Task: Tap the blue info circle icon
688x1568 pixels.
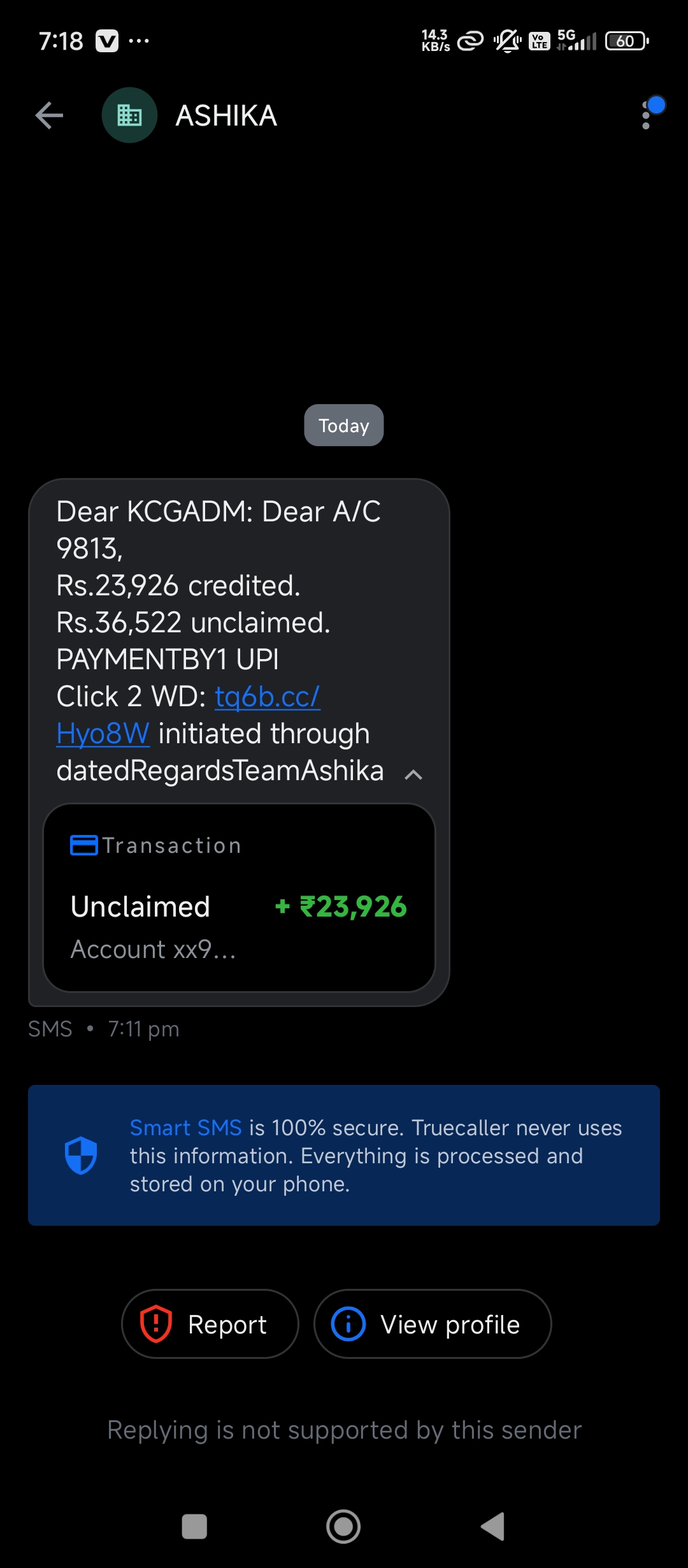Action: coord(348,1324)
